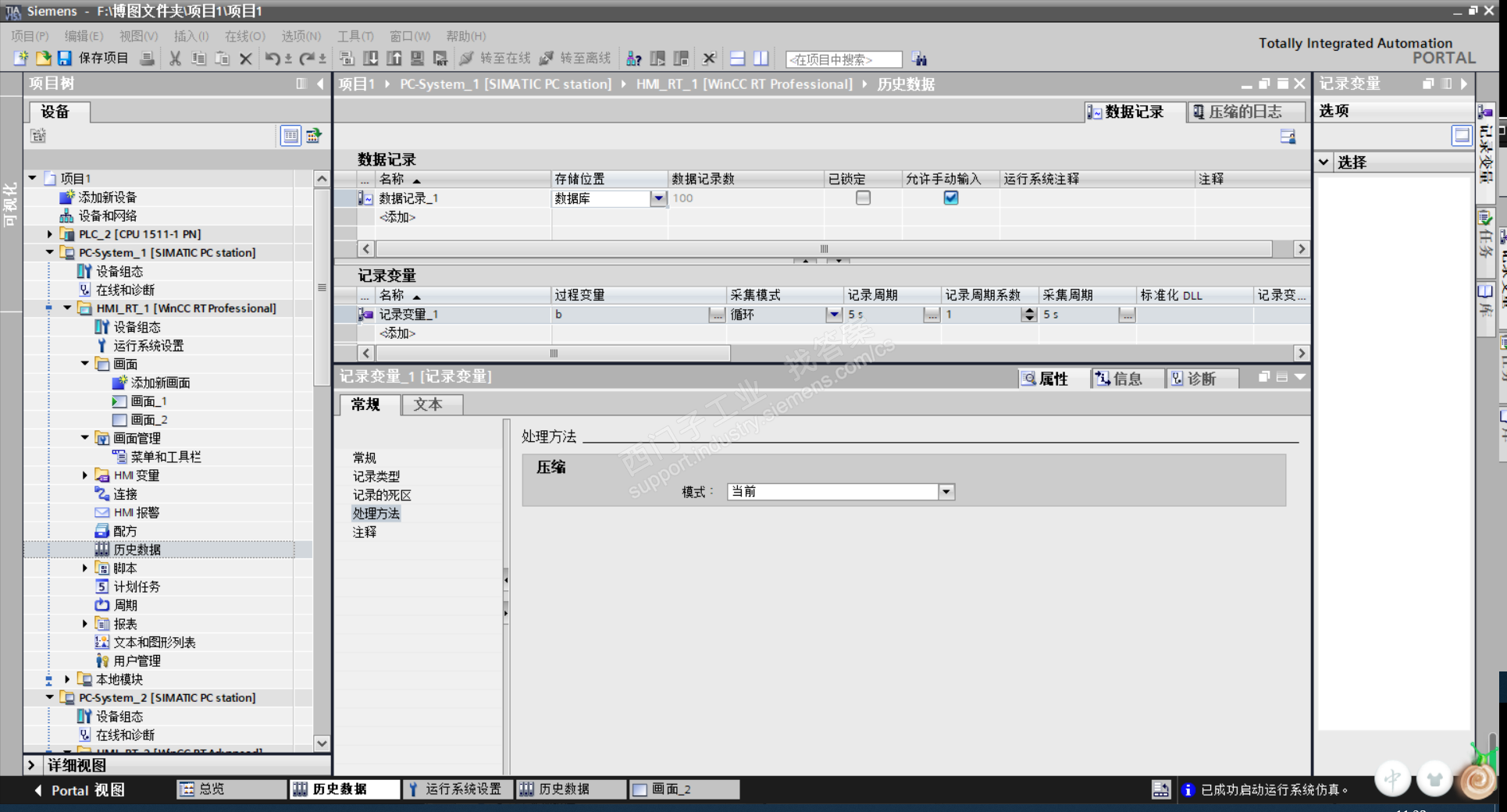This screenshot has height=812, width=1507.
Task: Collapse the HMI_RT_1 tree node
Action: (67, 308)
